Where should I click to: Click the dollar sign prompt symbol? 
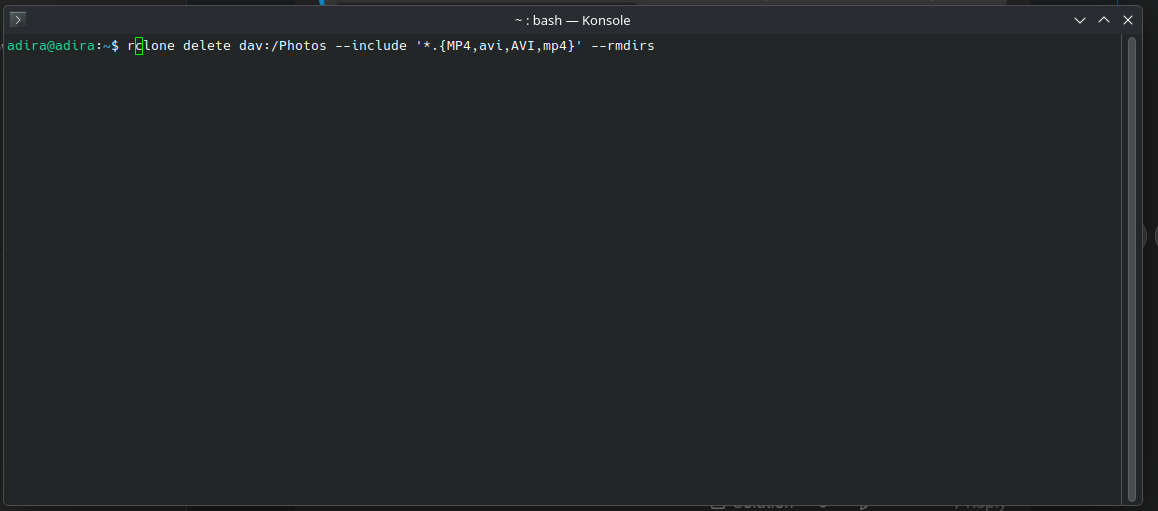114,46
